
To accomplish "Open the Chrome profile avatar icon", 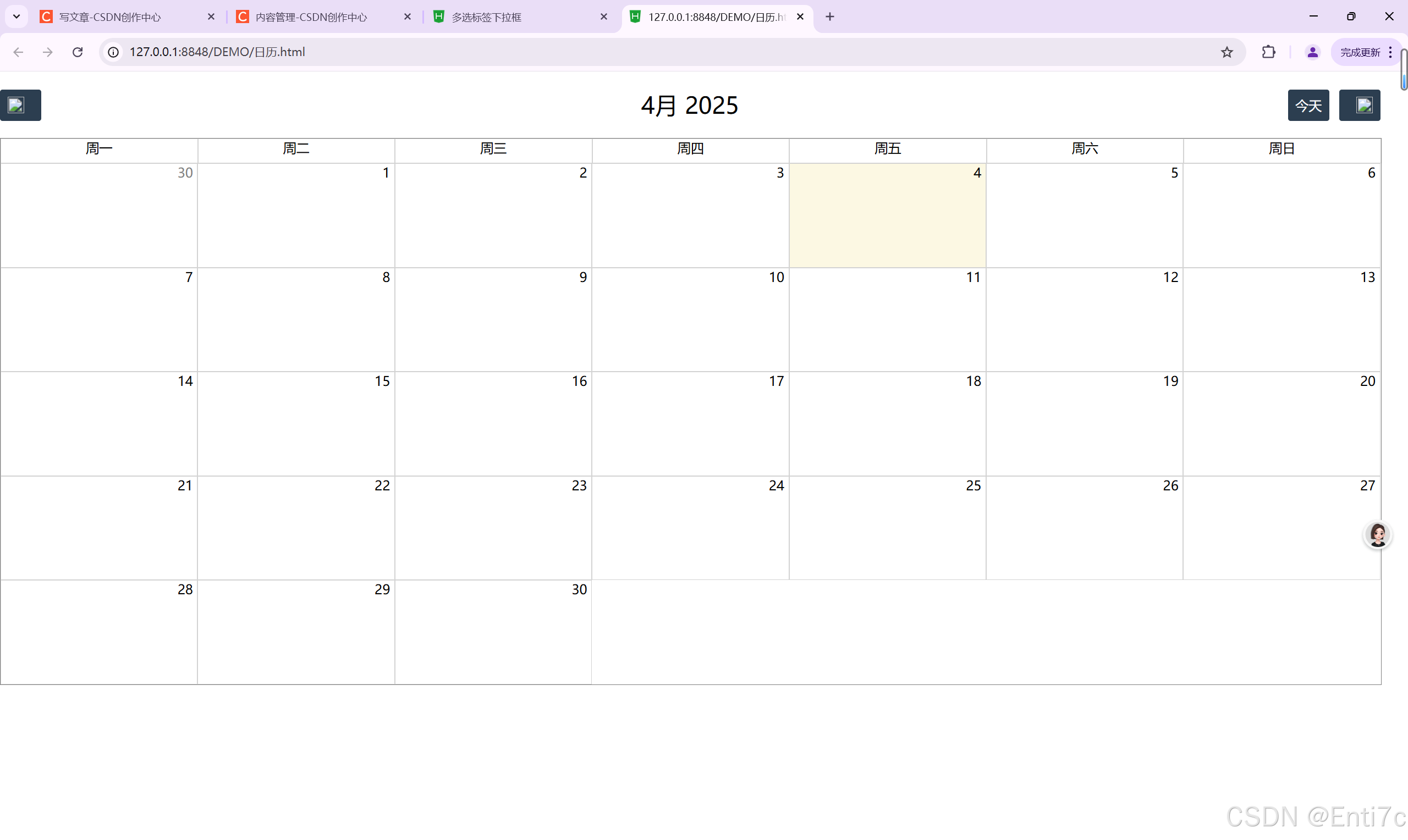I will point(1312,52).
